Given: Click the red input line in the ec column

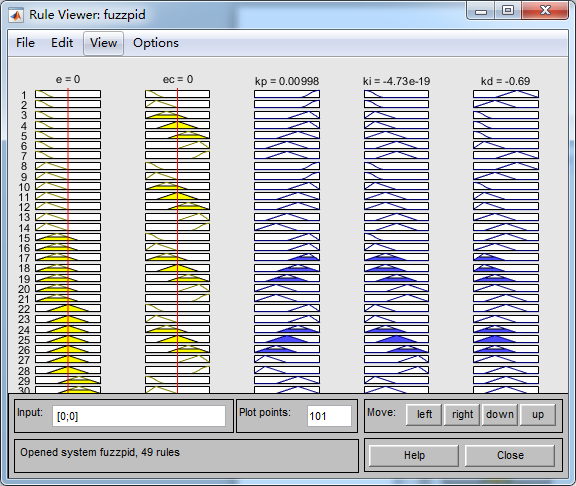Looking at the screenshot, I should pyautogui.click(x=177, y=241).
